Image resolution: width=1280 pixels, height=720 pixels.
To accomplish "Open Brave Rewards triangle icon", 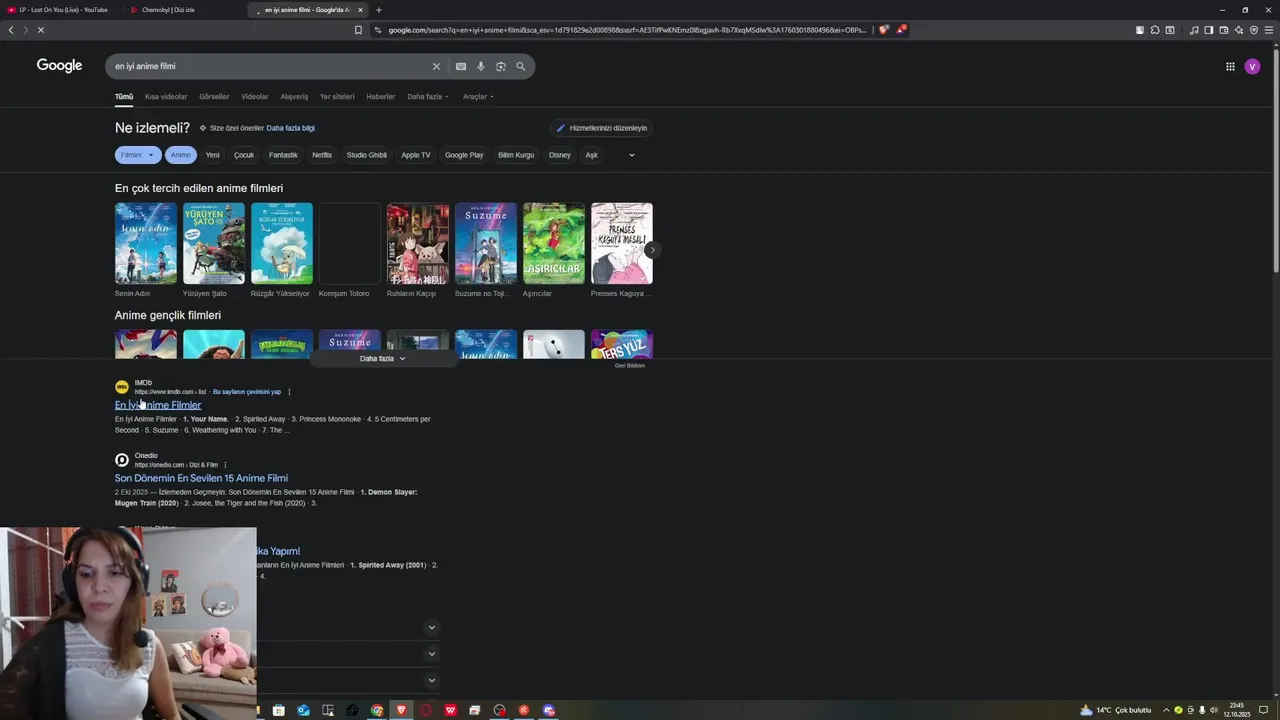I will pyautogui.click(x=901, y=30).
